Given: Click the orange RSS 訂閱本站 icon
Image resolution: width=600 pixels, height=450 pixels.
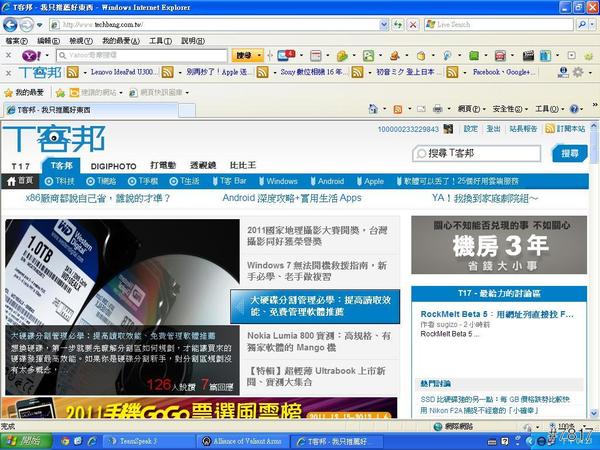Looking at the screenshot, I should coord(550,129).
